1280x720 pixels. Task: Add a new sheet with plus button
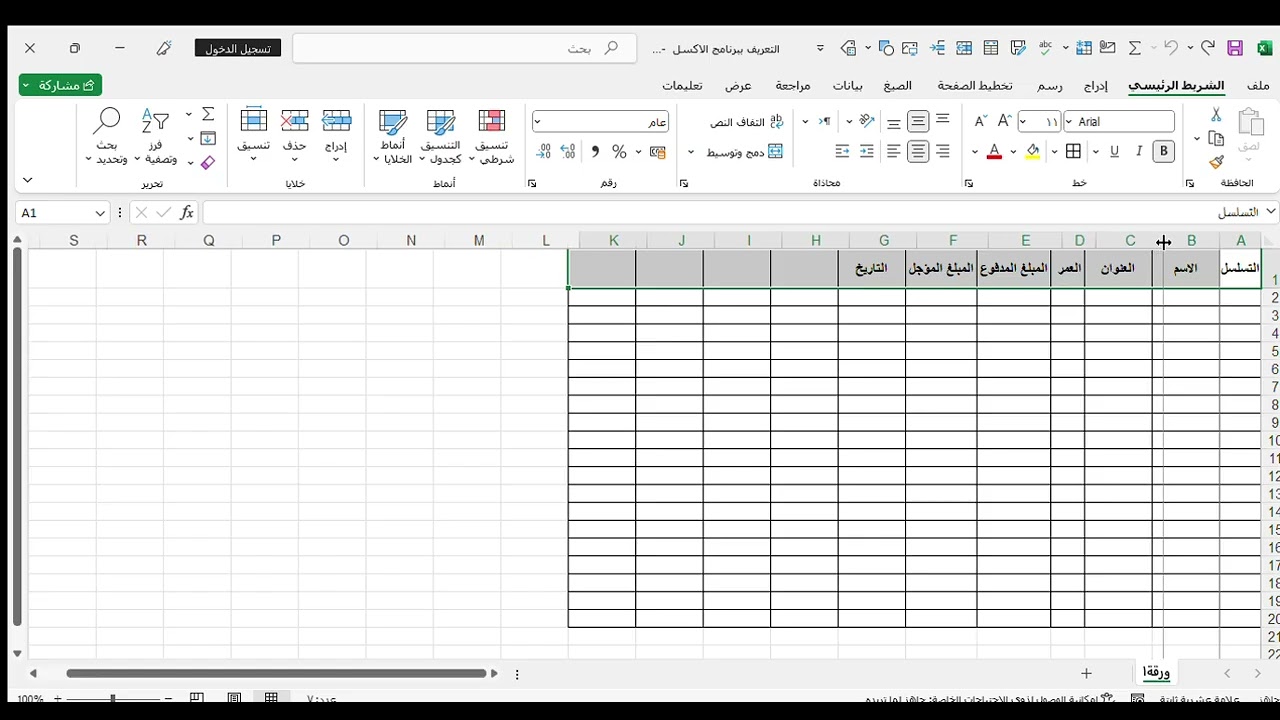[1086, 674]
